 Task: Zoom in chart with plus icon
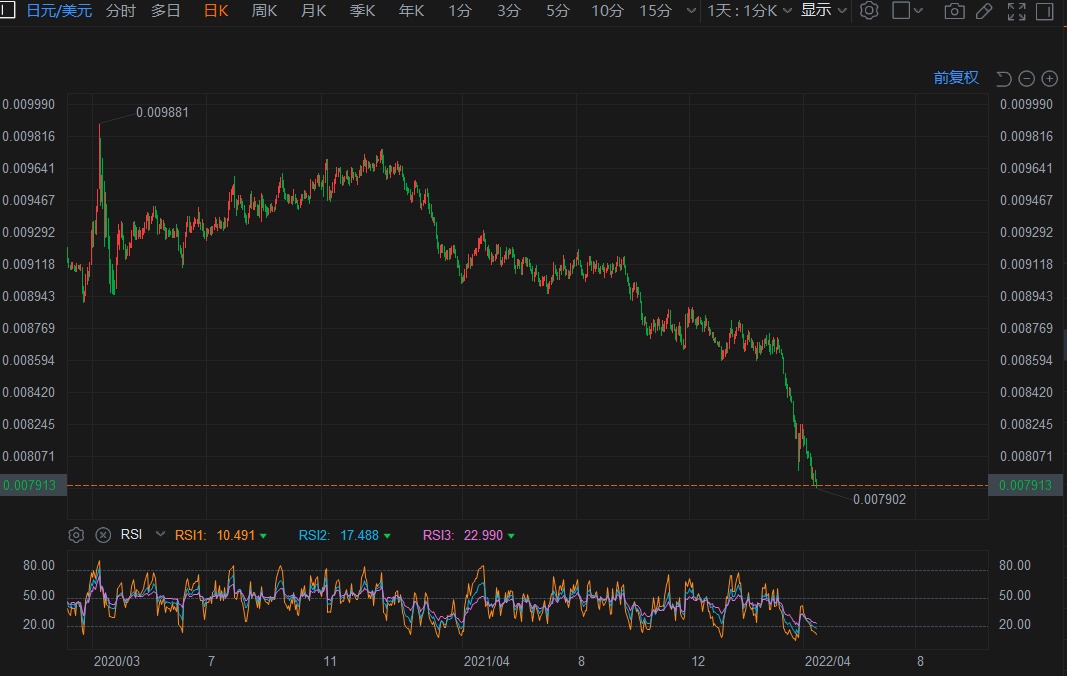click(x=1049, y=78)
